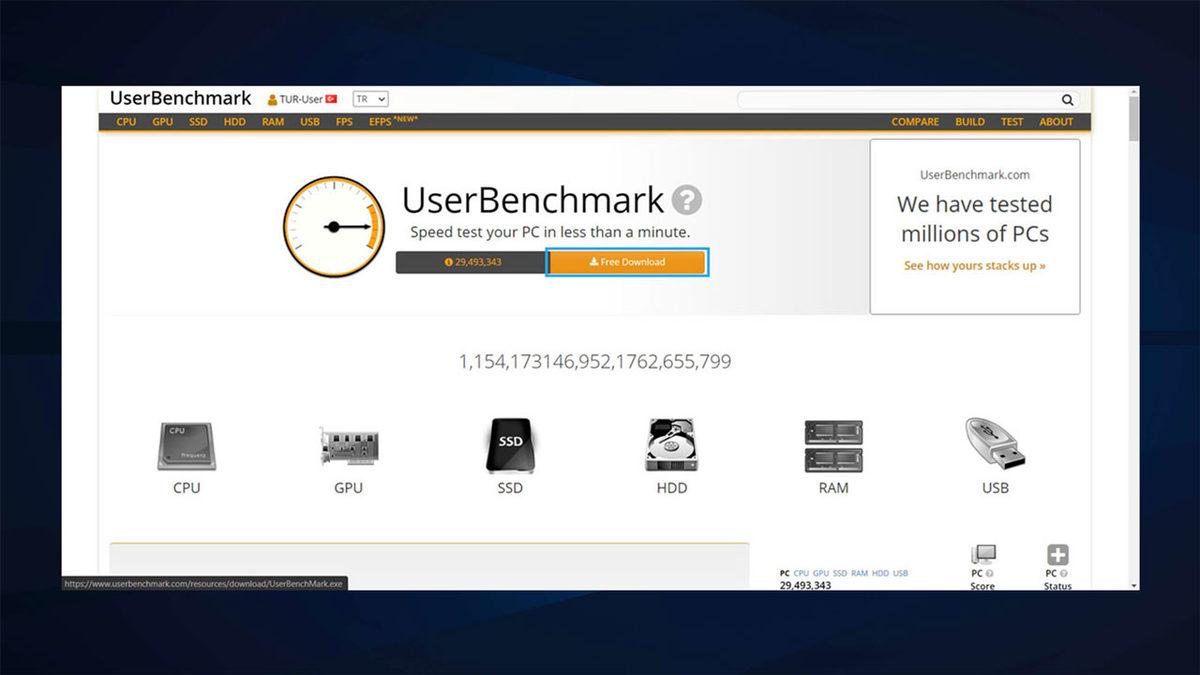Click the Free Download button

click(x=627, y=261)
